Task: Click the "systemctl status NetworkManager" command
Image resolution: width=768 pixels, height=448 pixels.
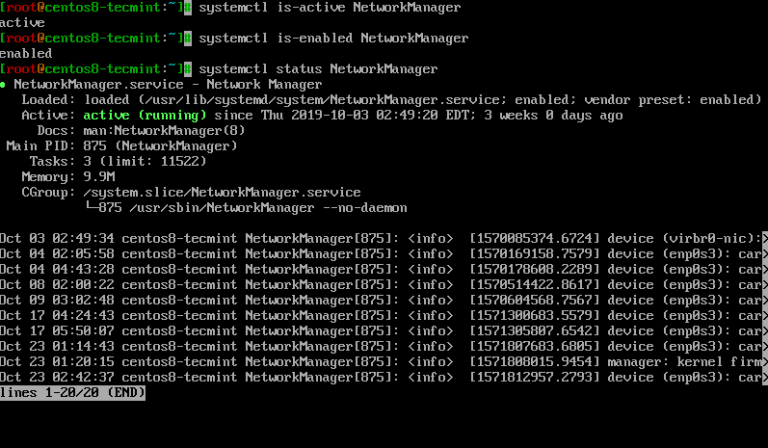Action: (318, 70)
